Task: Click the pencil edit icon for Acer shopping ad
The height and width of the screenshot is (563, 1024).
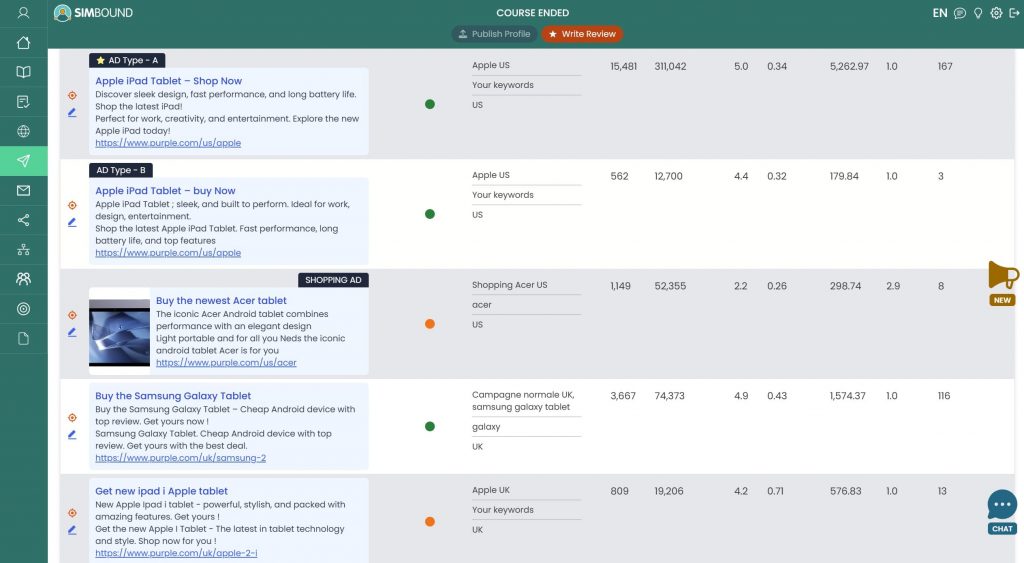Action: pyautogui.click(x=72, y=332)
